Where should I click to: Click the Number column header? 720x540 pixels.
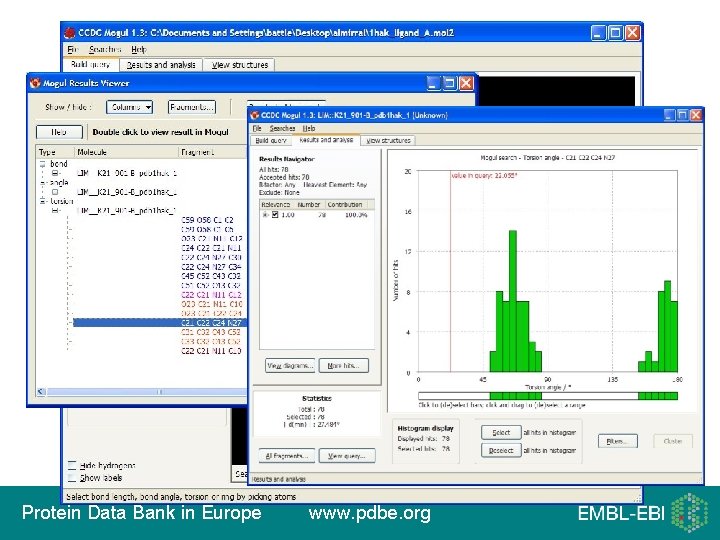[x=310, y=204]
